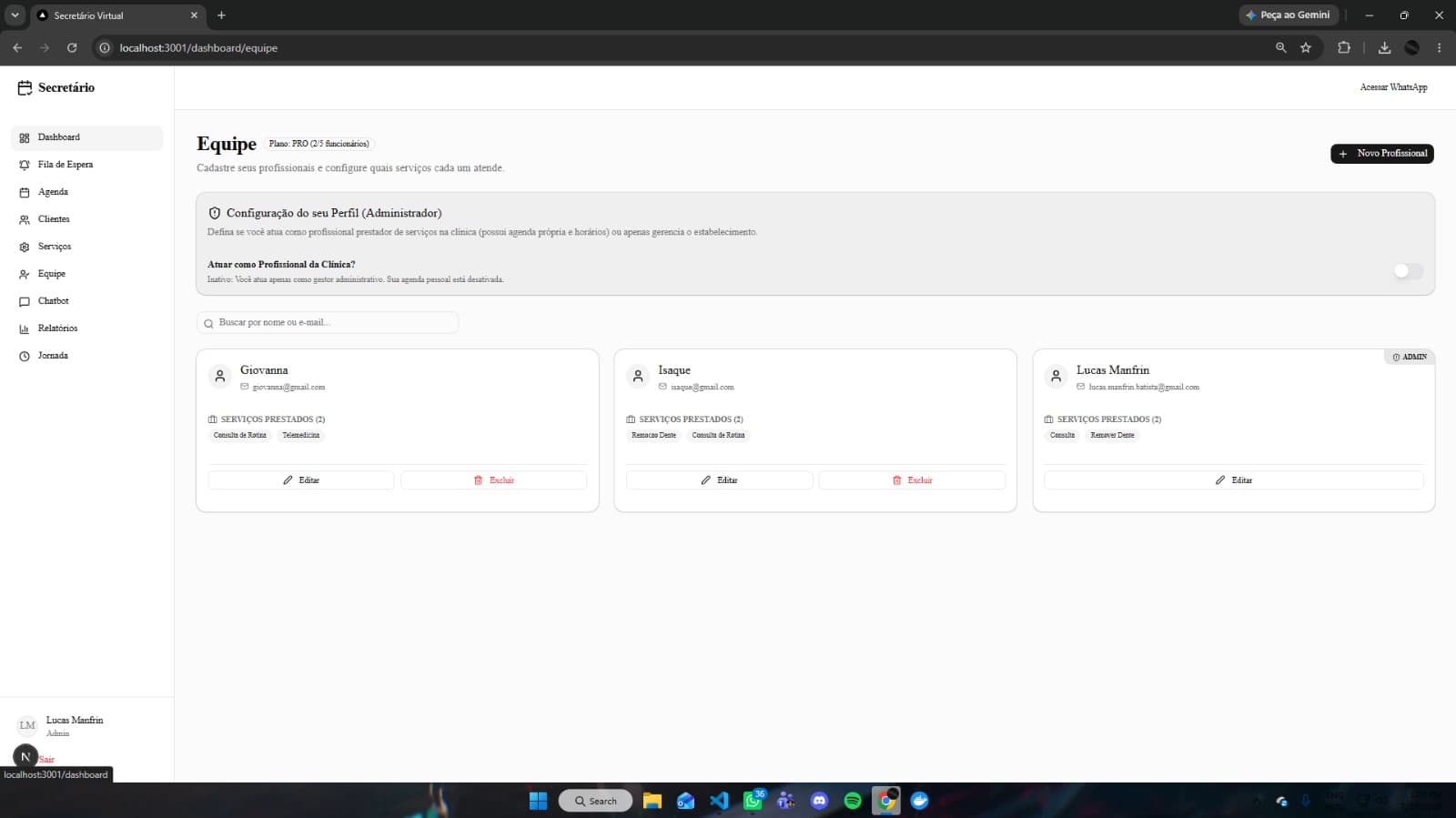Open browser zoom magnifier icon
This screenshot has height=818, width=1456.
click(x=1280, y=48)
